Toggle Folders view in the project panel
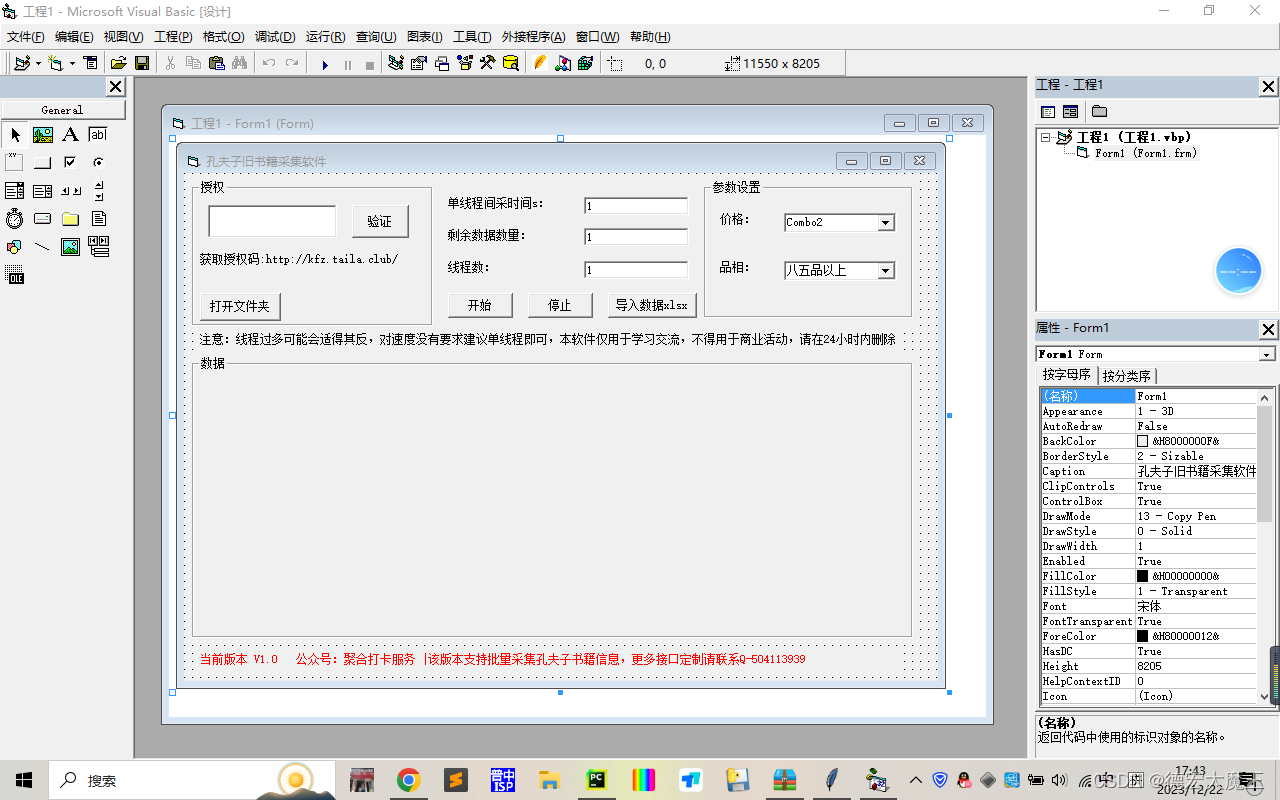This screenshot has width=1280, height=800. 1099,112
